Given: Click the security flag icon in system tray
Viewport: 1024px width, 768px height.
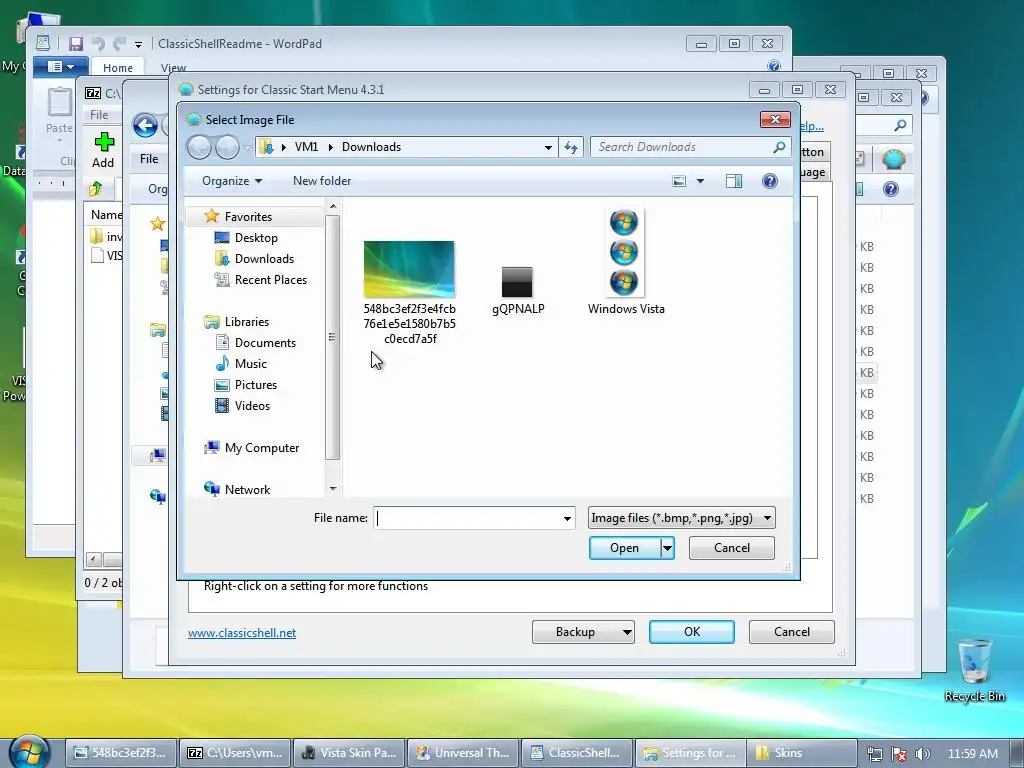Looking at the screenshot, I should pos(899,754).
